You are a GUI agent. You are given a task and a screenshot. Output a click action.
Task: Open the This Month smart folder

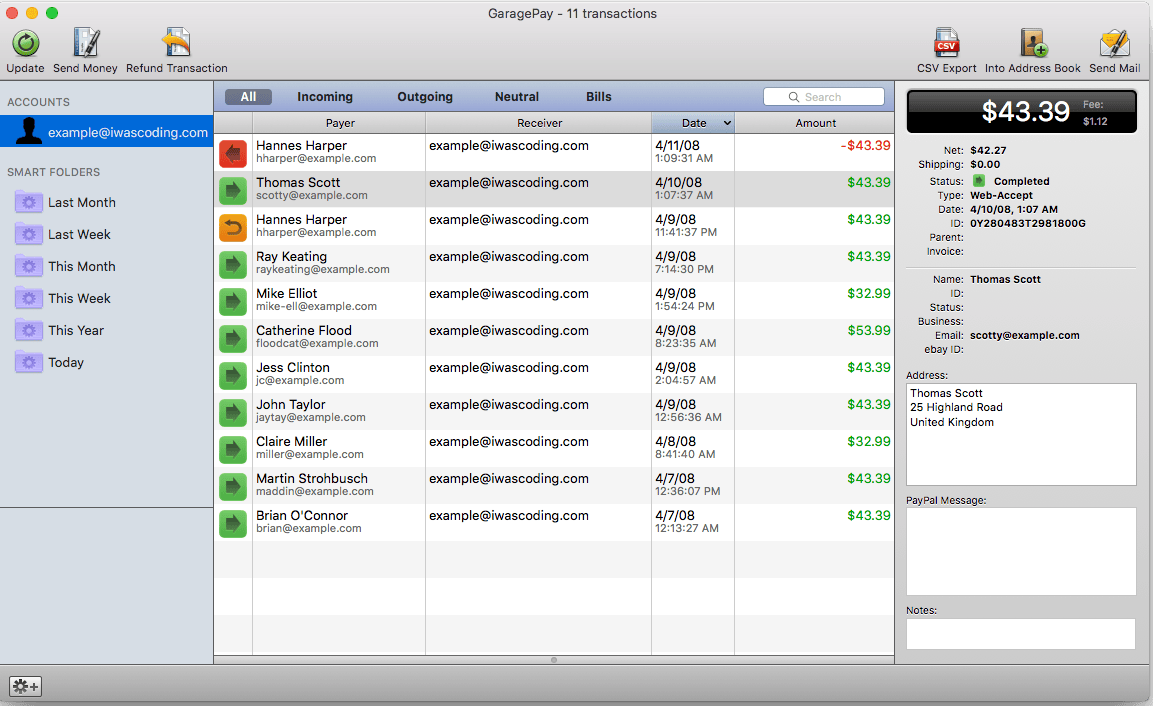(x=82, y=266)
